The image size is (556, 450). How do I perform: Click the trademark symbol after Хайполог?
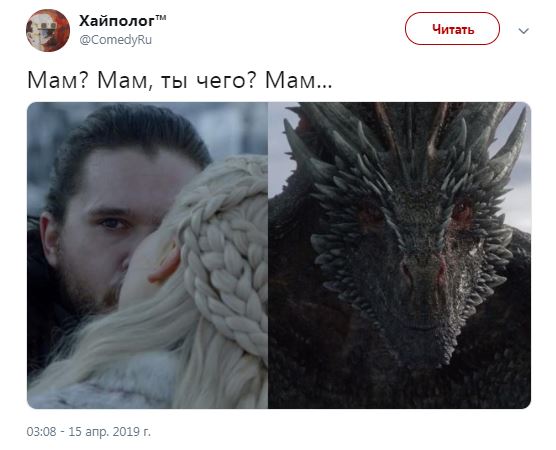[x=160, y=18]
